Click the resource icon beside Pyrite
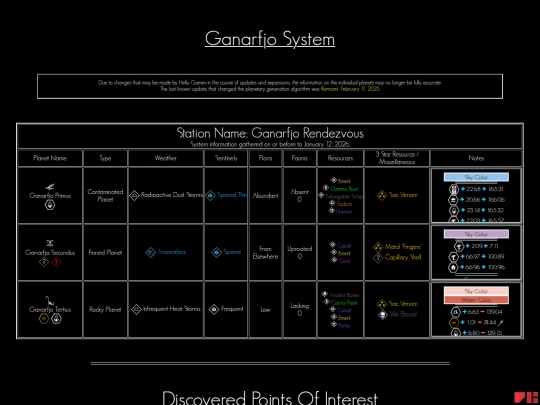The height and width of the screenshot is (405, 540). 333,324
